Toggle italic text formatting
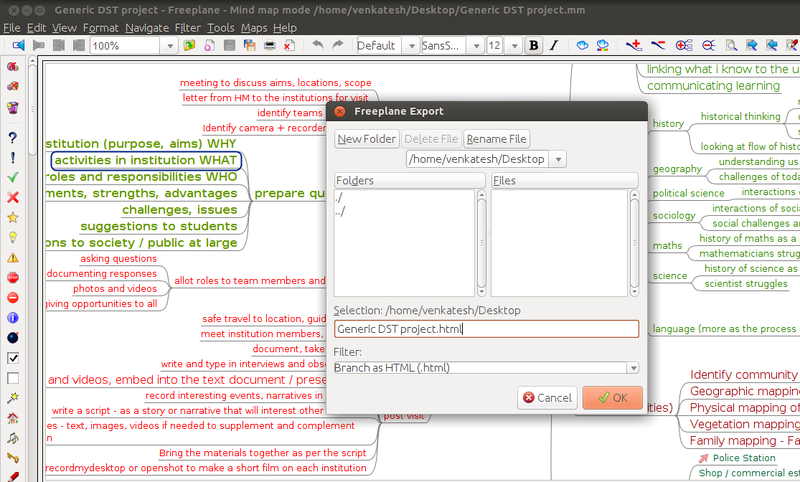Screen dimensions: 800x482 (x=554, y=45)
